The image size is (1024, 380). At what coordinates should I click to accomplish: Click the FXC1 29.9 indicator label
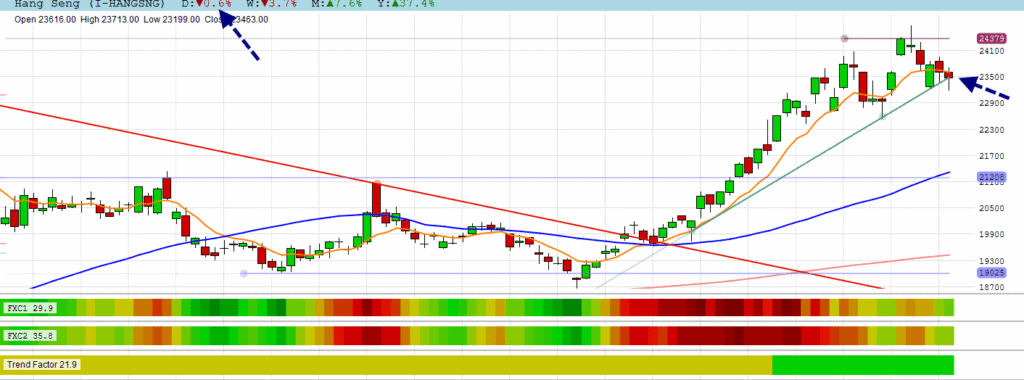point(30,308)
